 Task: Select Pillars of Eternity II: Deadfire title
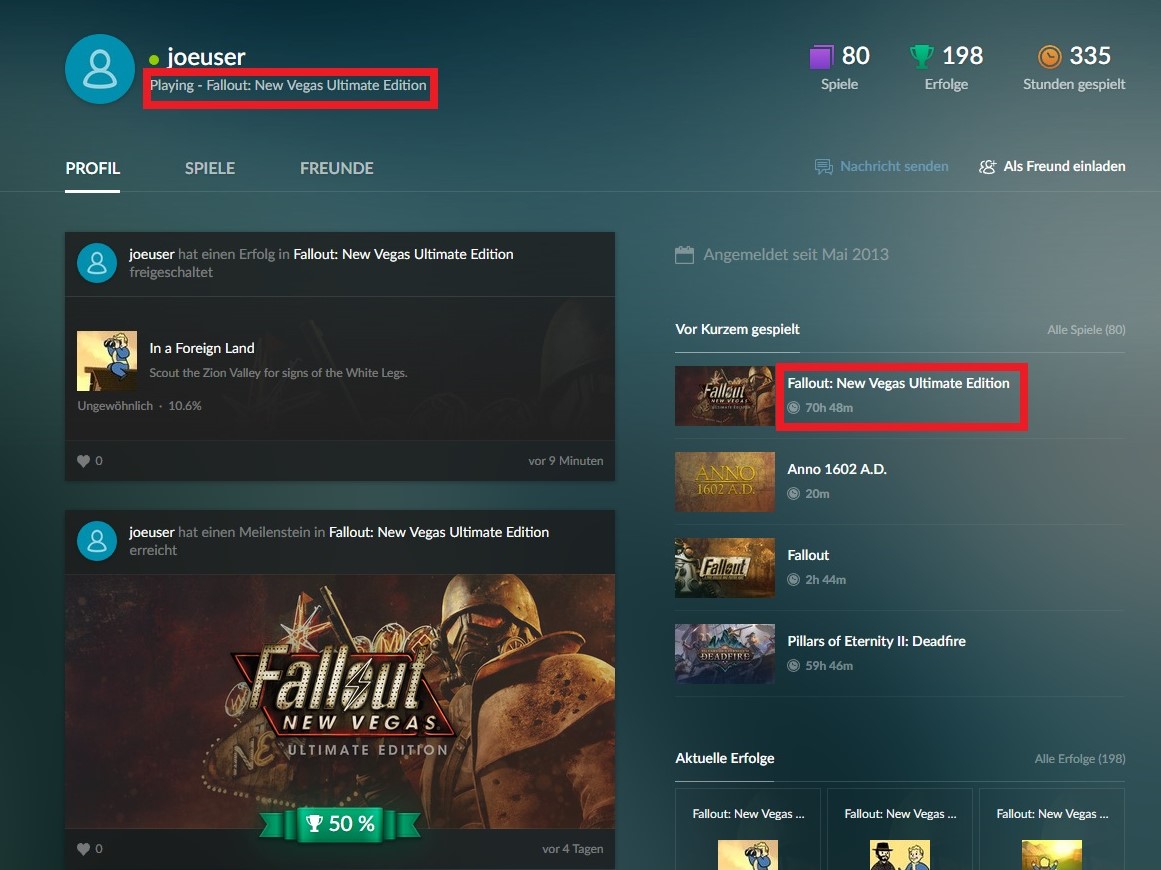point(876,640)
